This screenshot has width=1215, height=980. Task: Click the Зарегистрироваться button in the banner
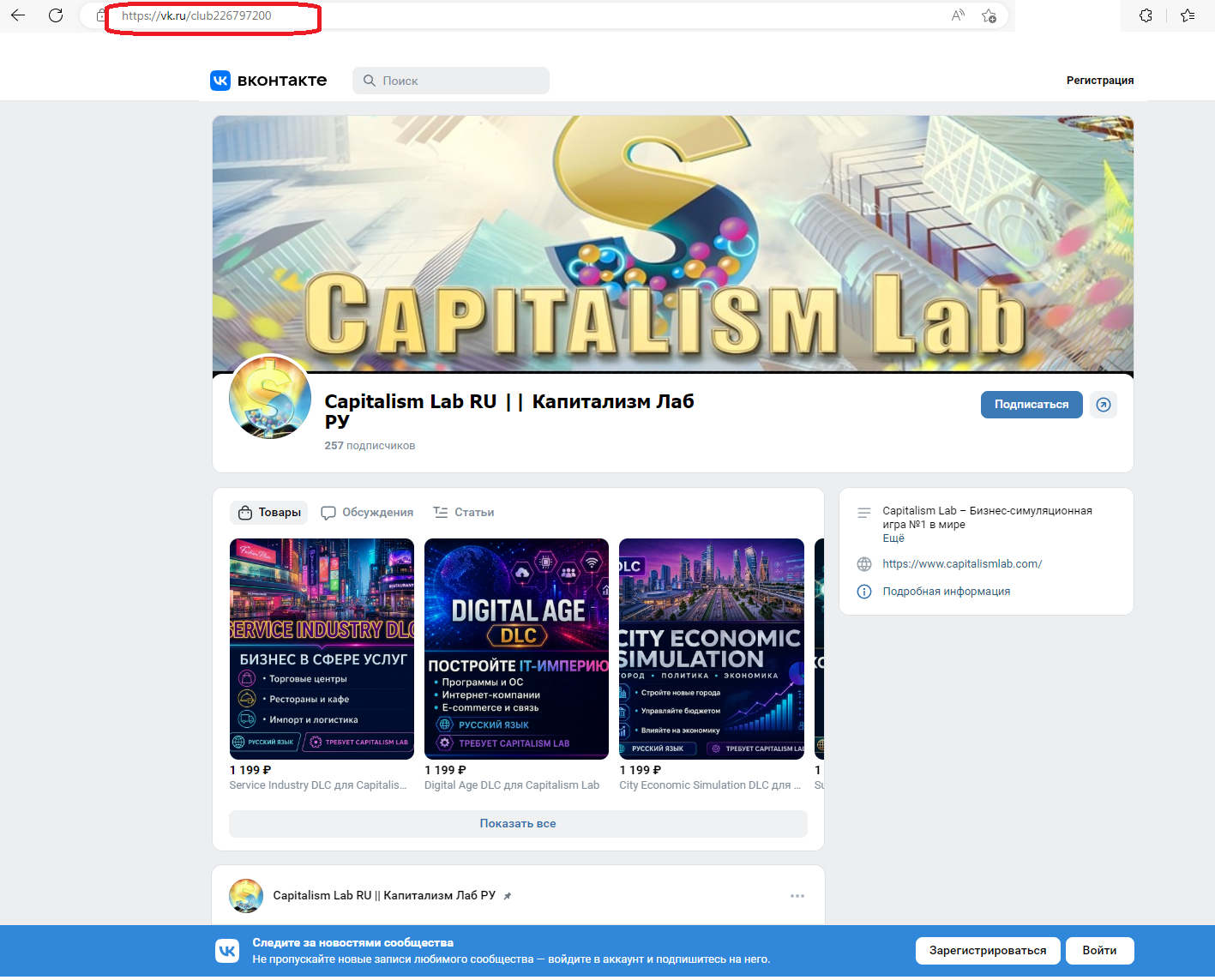pyautogui.click(x=988, y=951)
